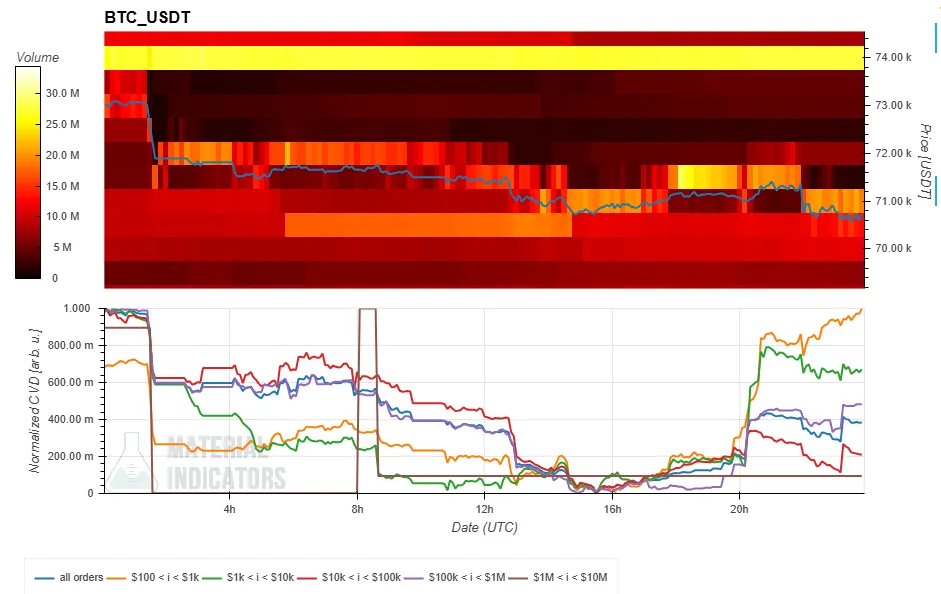Click the Material Indicators flask logo
Screen dimensions: 941x594
click(x=134, y=461)
